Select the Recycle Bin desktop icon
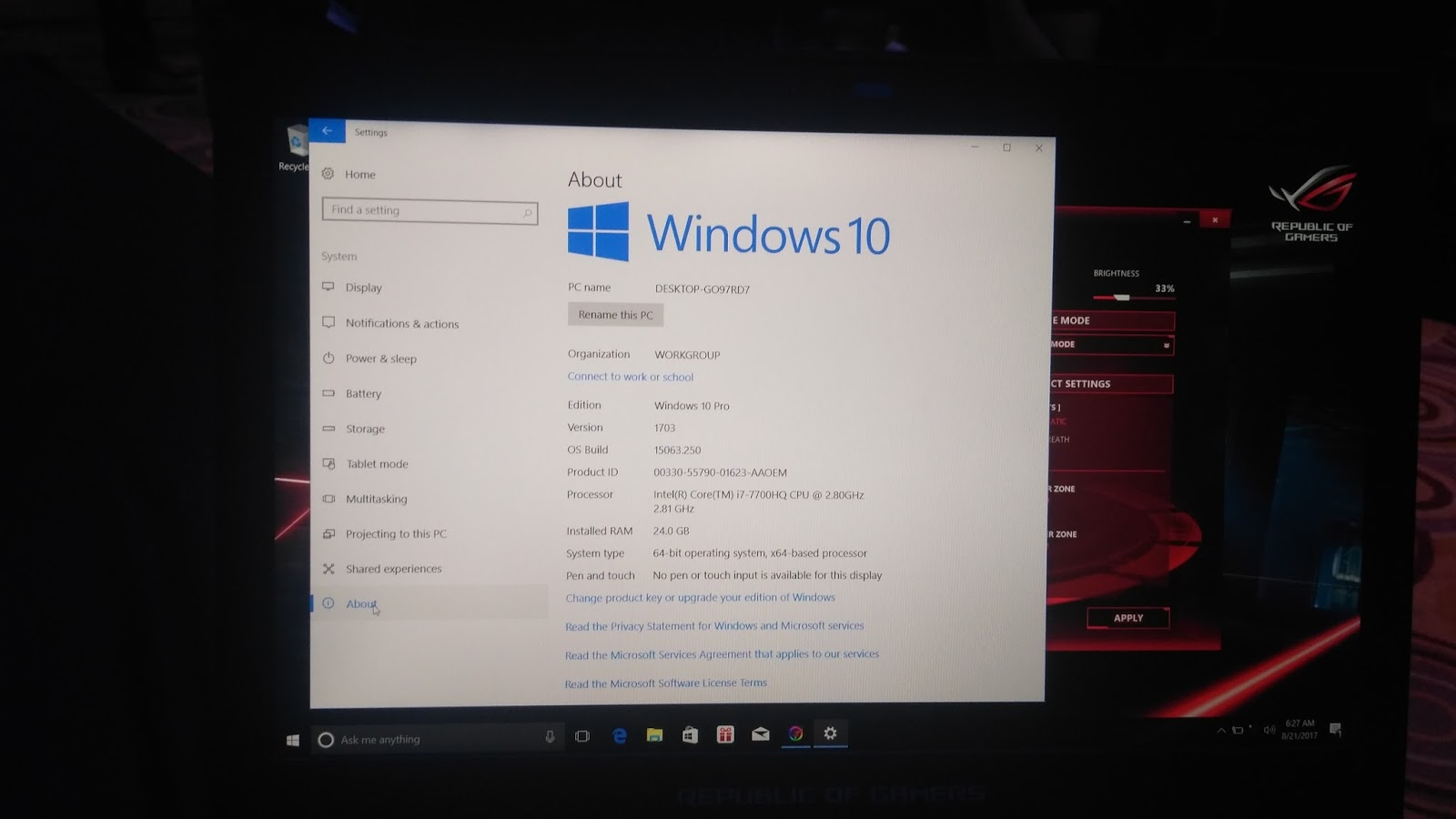 (x=294, y=147)
